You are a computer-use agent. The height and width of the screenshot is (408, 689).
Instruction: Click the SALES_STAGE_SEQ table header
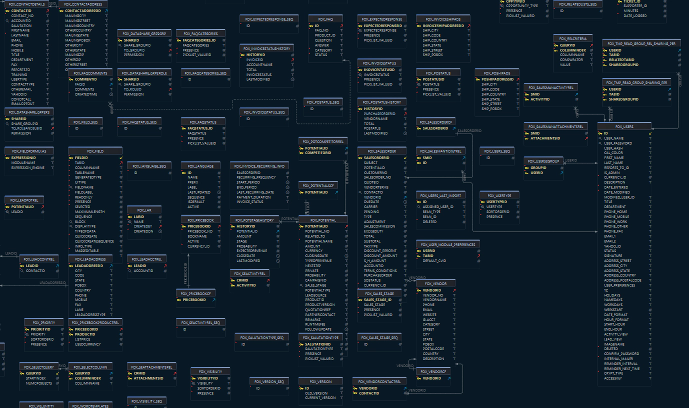click(379, 337)
